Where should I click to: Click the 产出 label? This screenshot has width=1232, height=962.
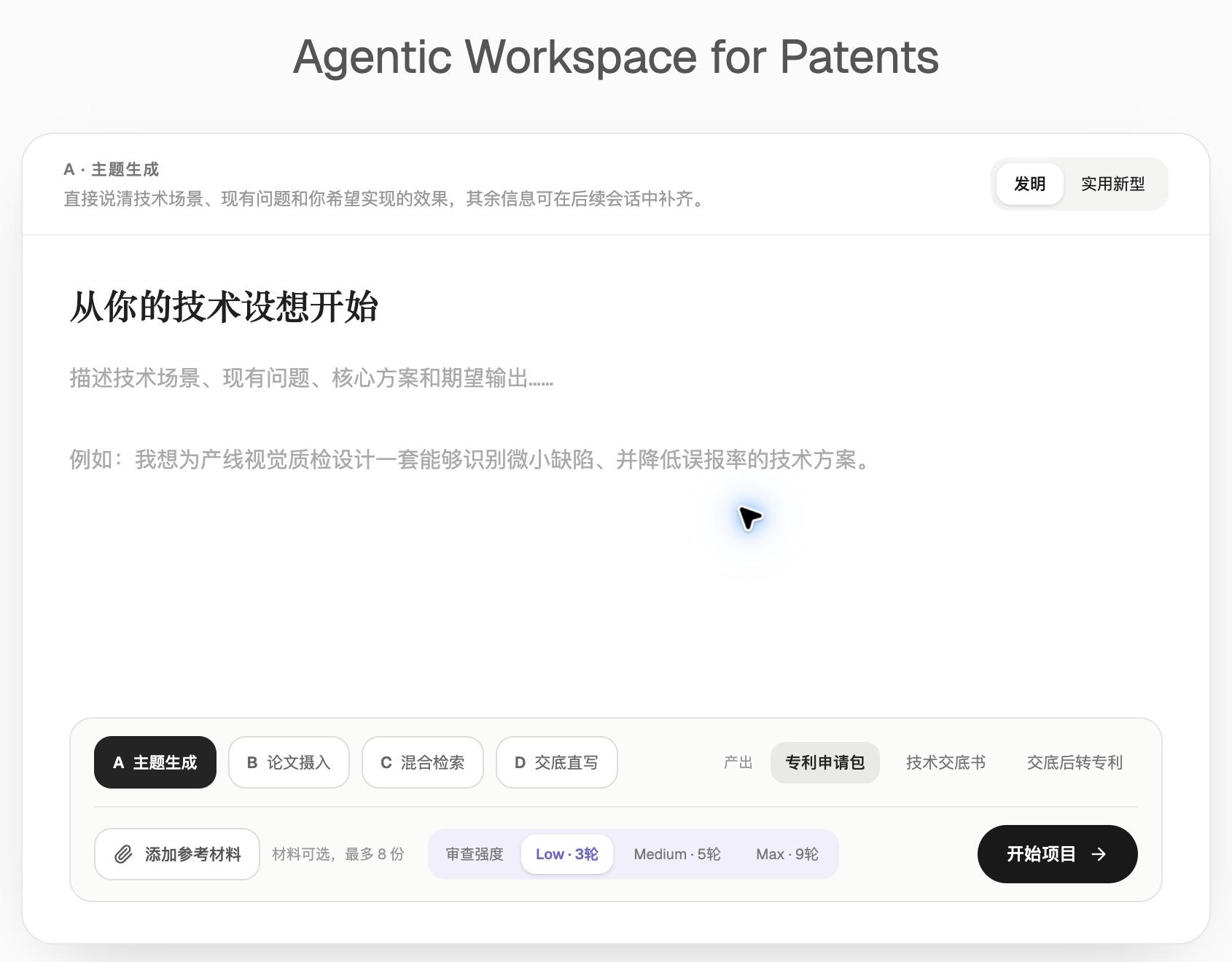pos(738,762)
